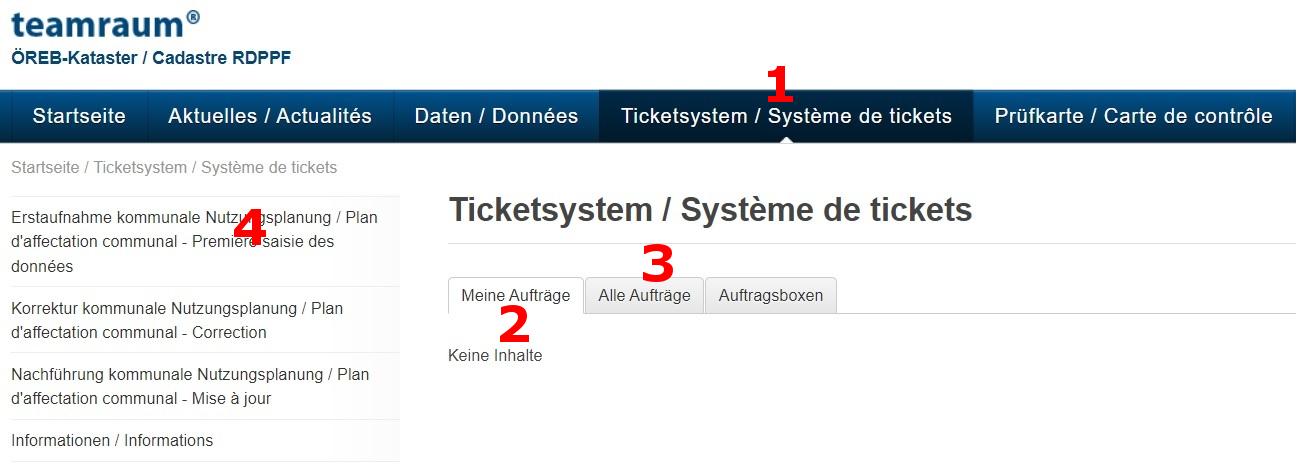Click the Ticketsystem / Système de tickets page heading
This screenshot has width=1296, height=474.
pos(710,210)
